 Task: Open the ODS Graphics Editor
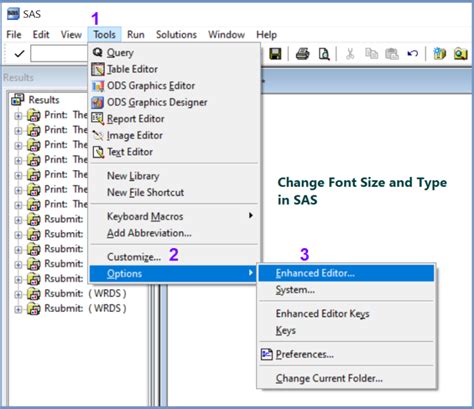coord(173,86)
